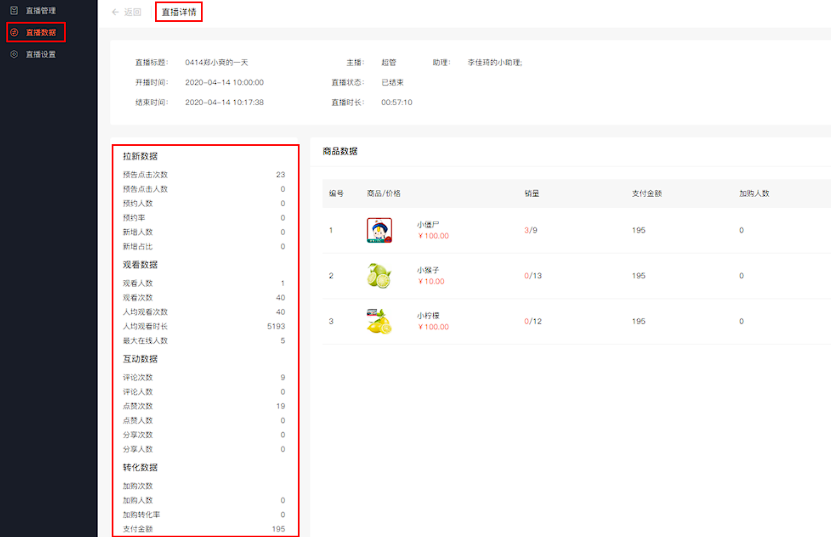Click the 转化数据 section heading
The width and height of the screenshot is (831, 537).
tap(140, 467)
